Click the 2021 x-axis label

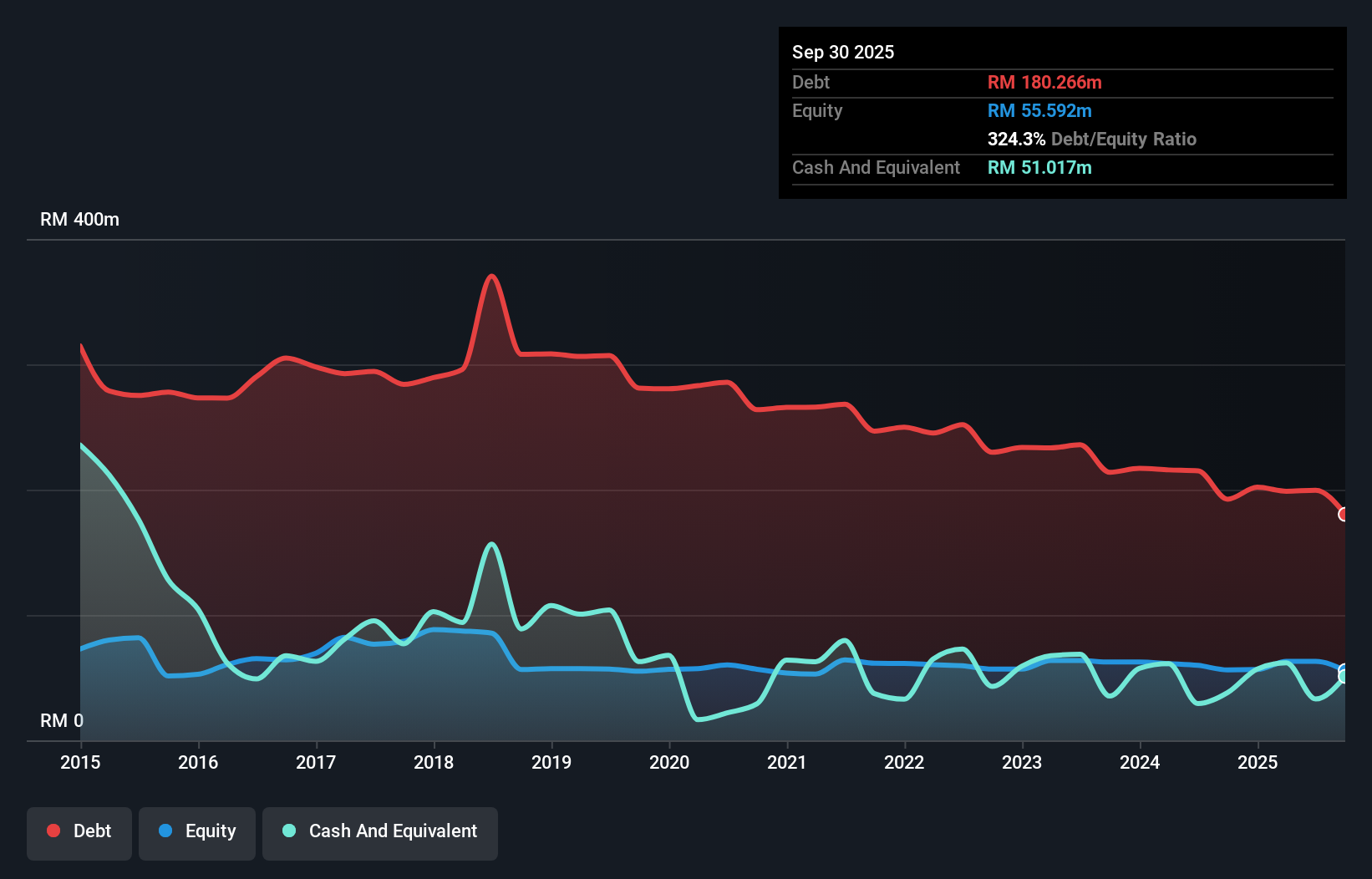(787, 762)
